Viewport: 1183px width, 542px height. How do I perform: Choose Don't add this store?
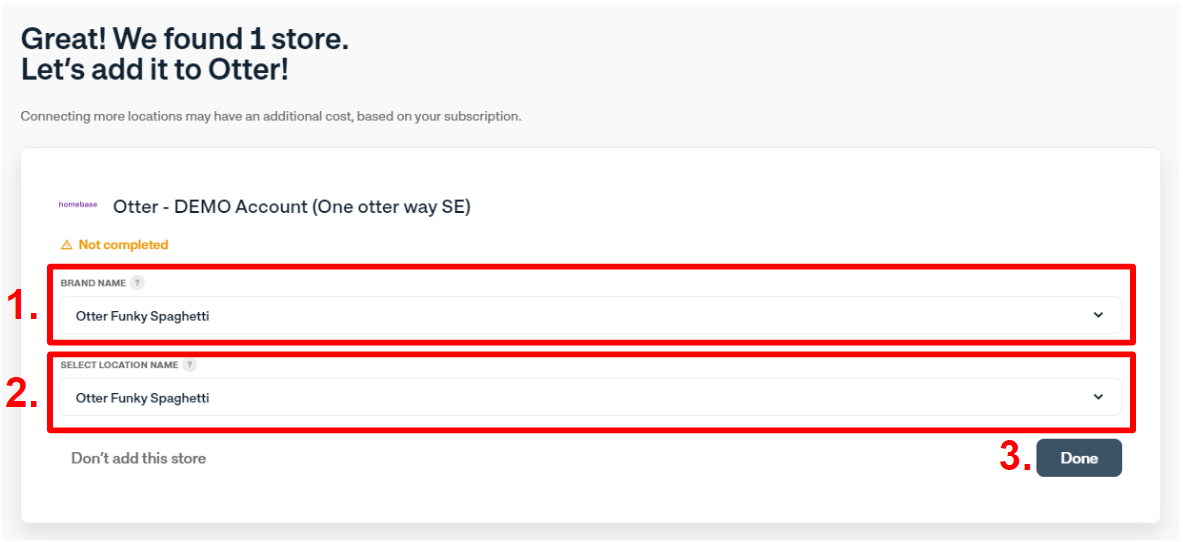139,458
